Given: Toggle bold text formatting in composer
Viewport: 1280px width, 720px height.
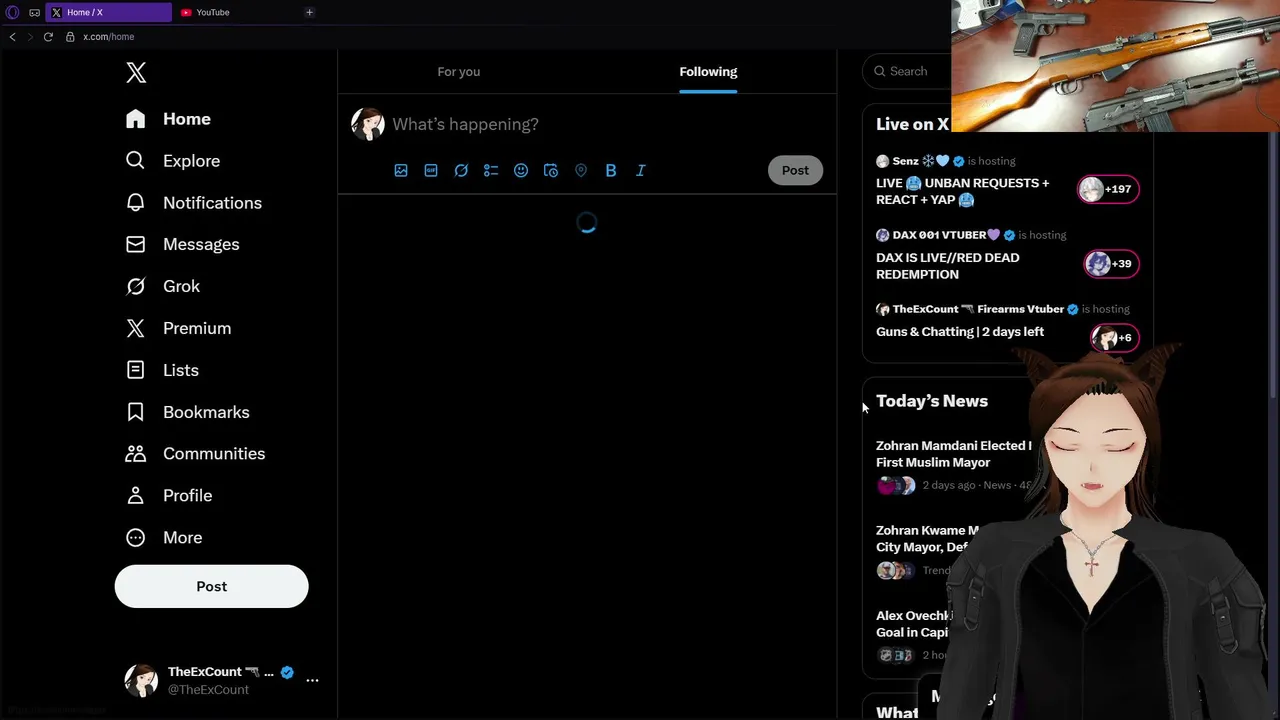Looking at the screenshot, I should point(611,170).
